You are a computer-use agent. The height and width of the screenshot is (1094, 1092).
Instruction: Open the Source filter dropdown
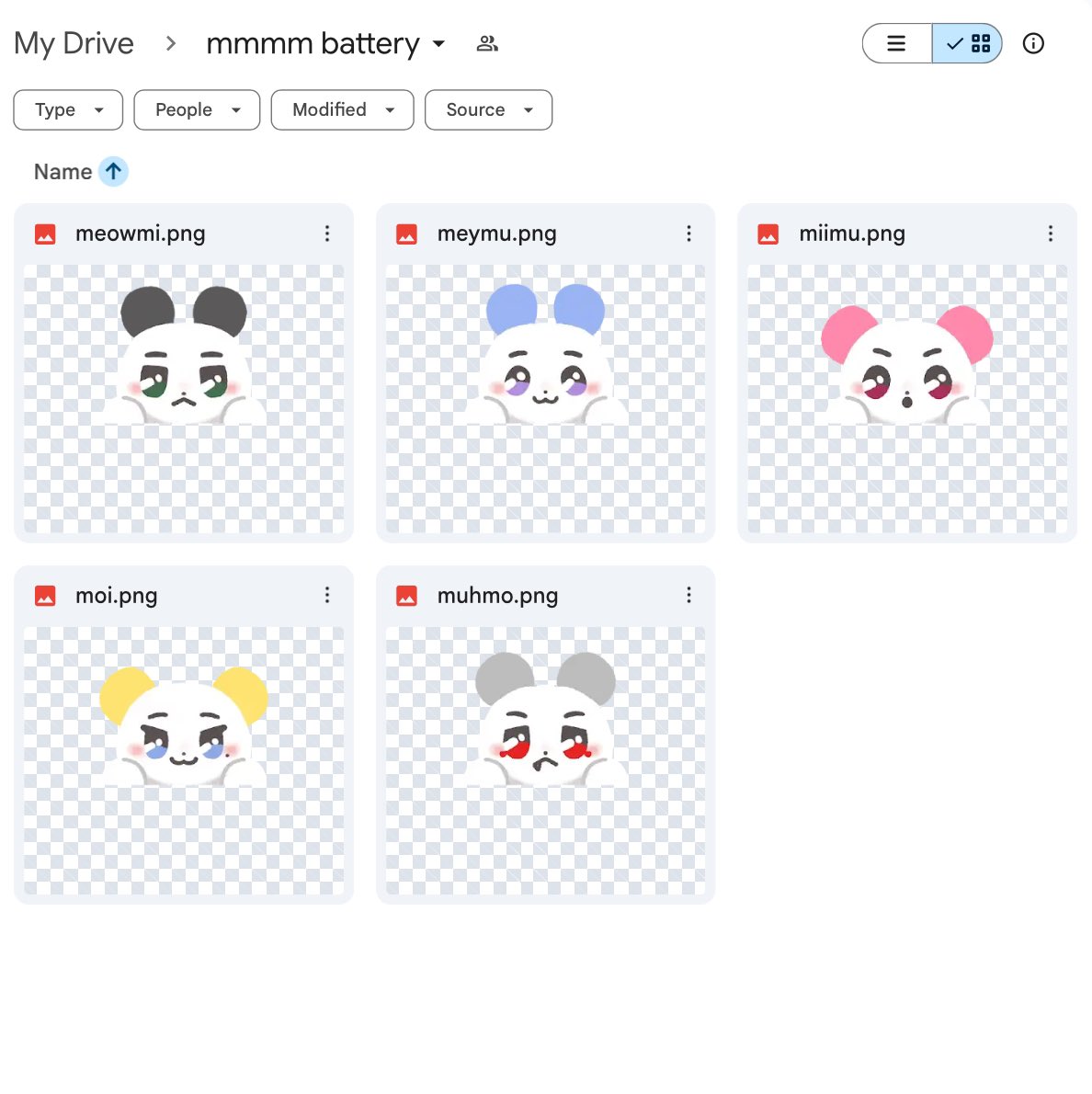click(488, 109)
